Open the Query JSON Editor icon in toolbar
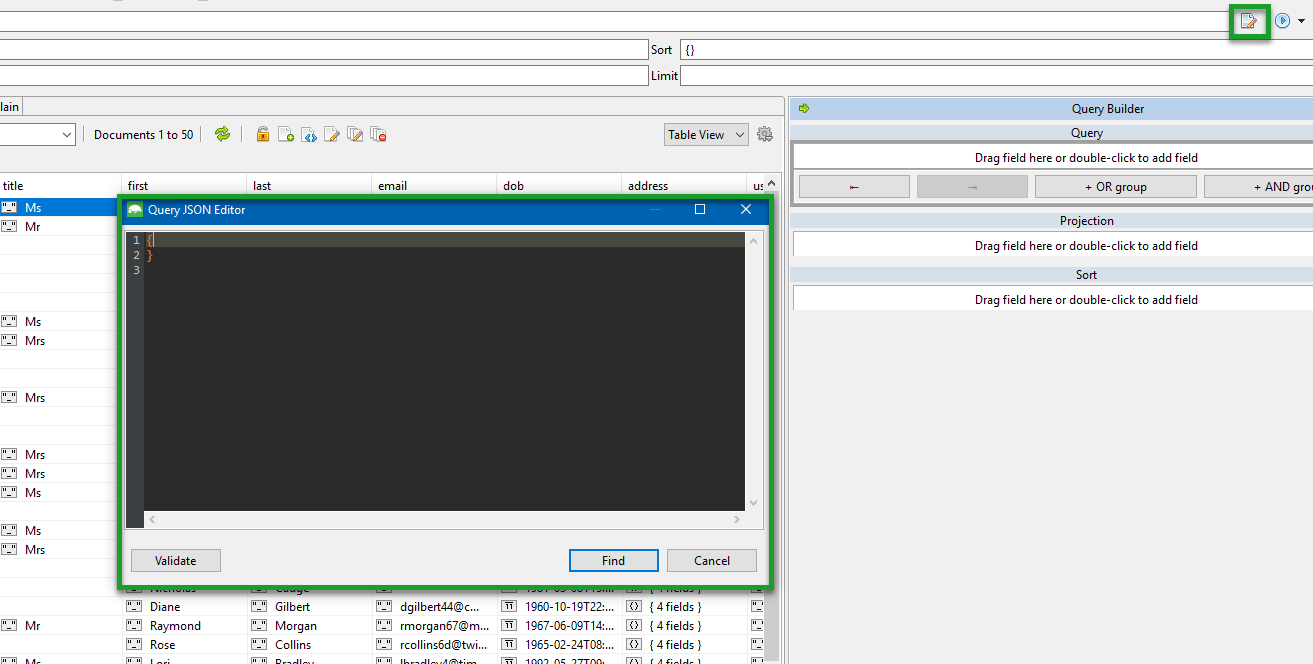This screenshot has height=664, width=1313. (1248, 20)
